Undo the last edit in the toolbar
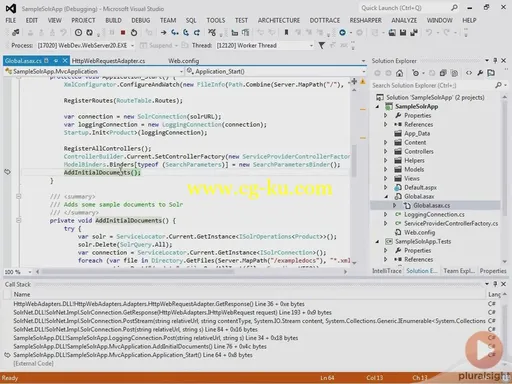512x384 pixels. [429, 32]
